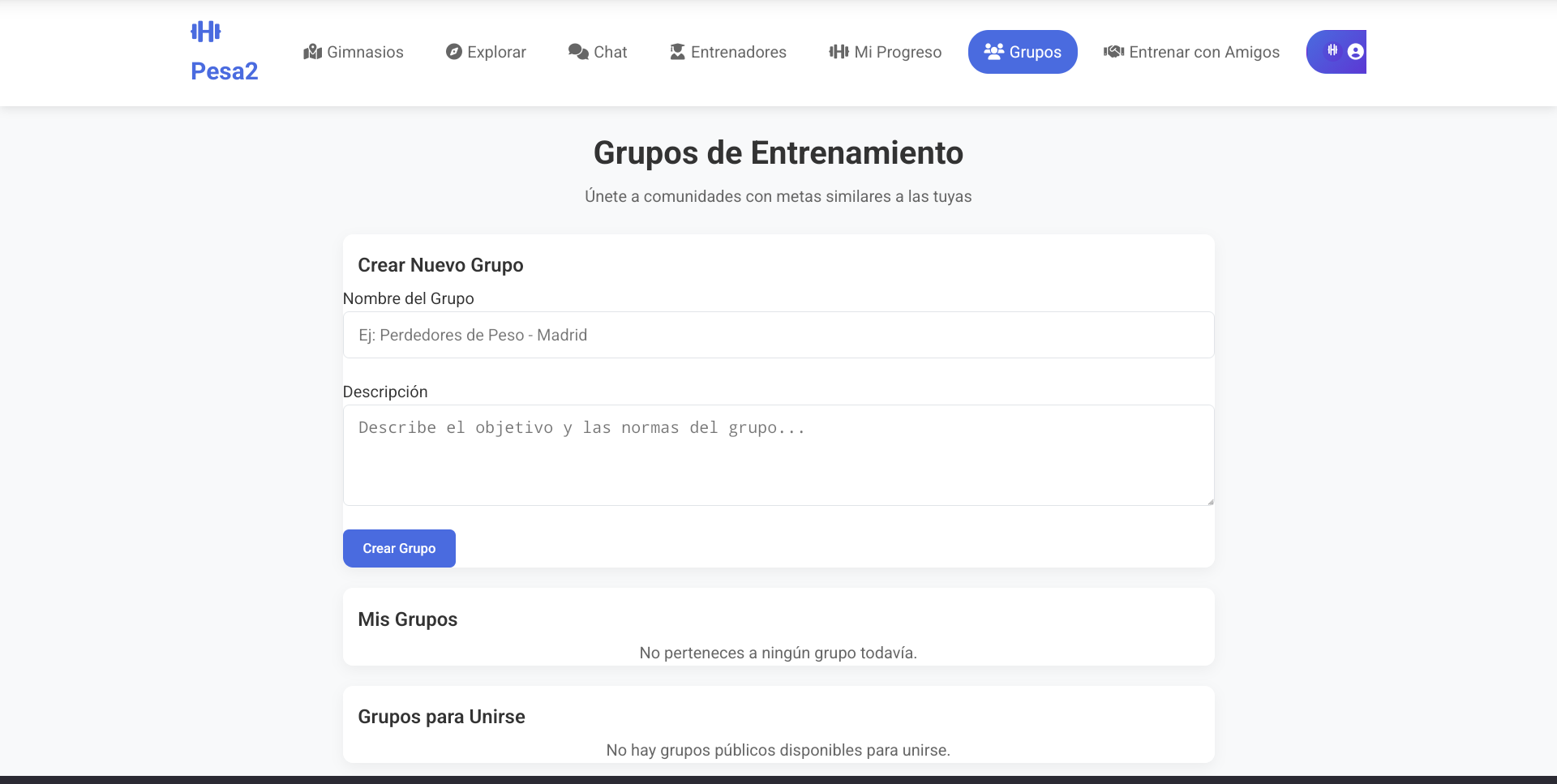Click the trainer icon beside Entrenadores
The width and height of the screenshot is (1557, 784).
pyautogui.click(x=678, y=52)
